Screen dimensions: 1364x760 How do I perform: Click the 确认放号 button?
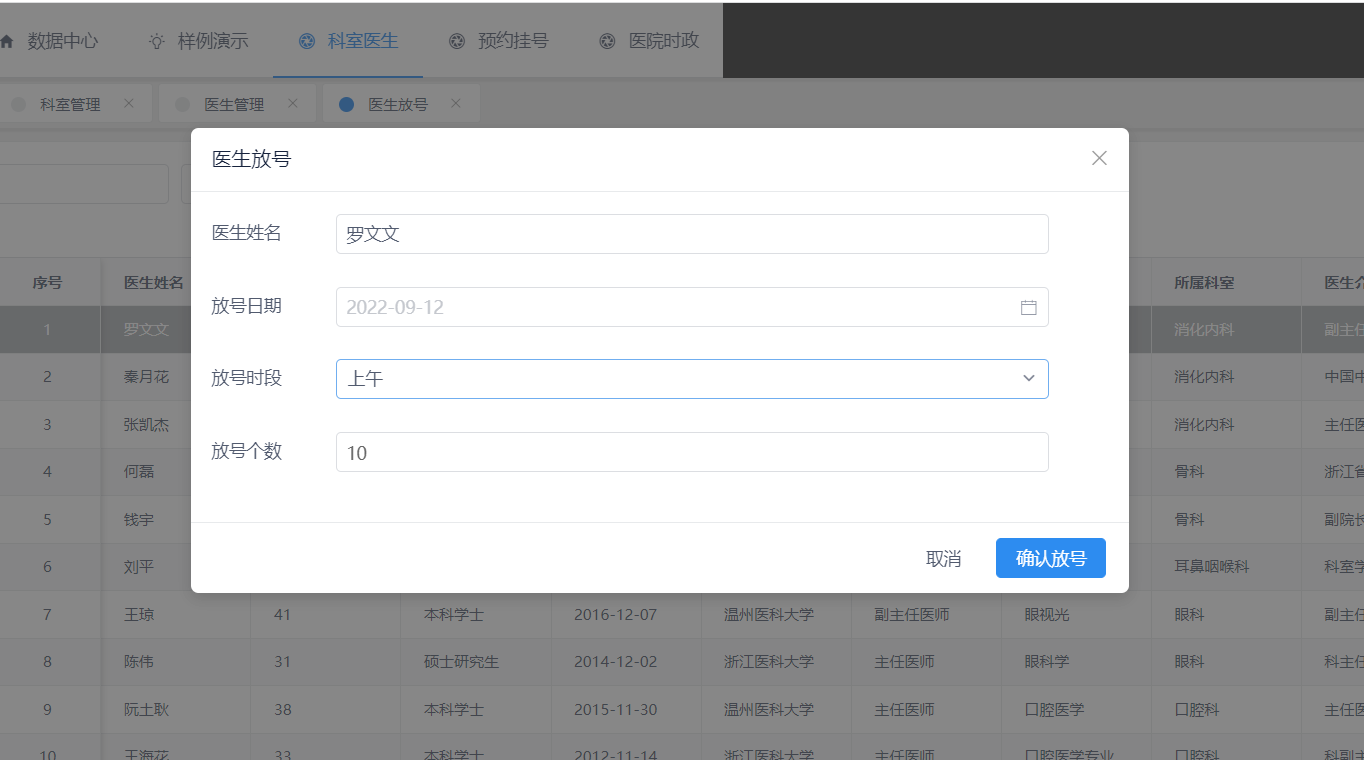(1050, 558)
